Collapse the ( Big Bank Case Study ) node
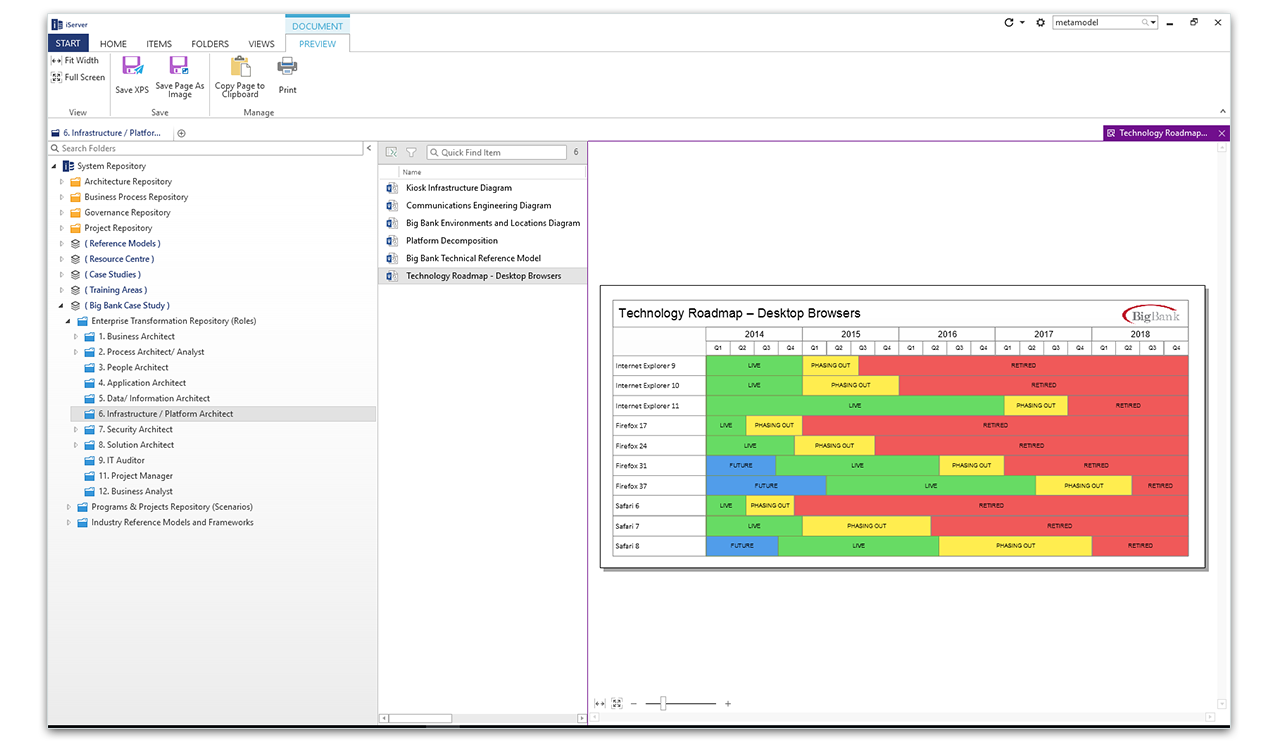Image resolution: width=1280 pixels, height=742 pixels. point(62,306)
